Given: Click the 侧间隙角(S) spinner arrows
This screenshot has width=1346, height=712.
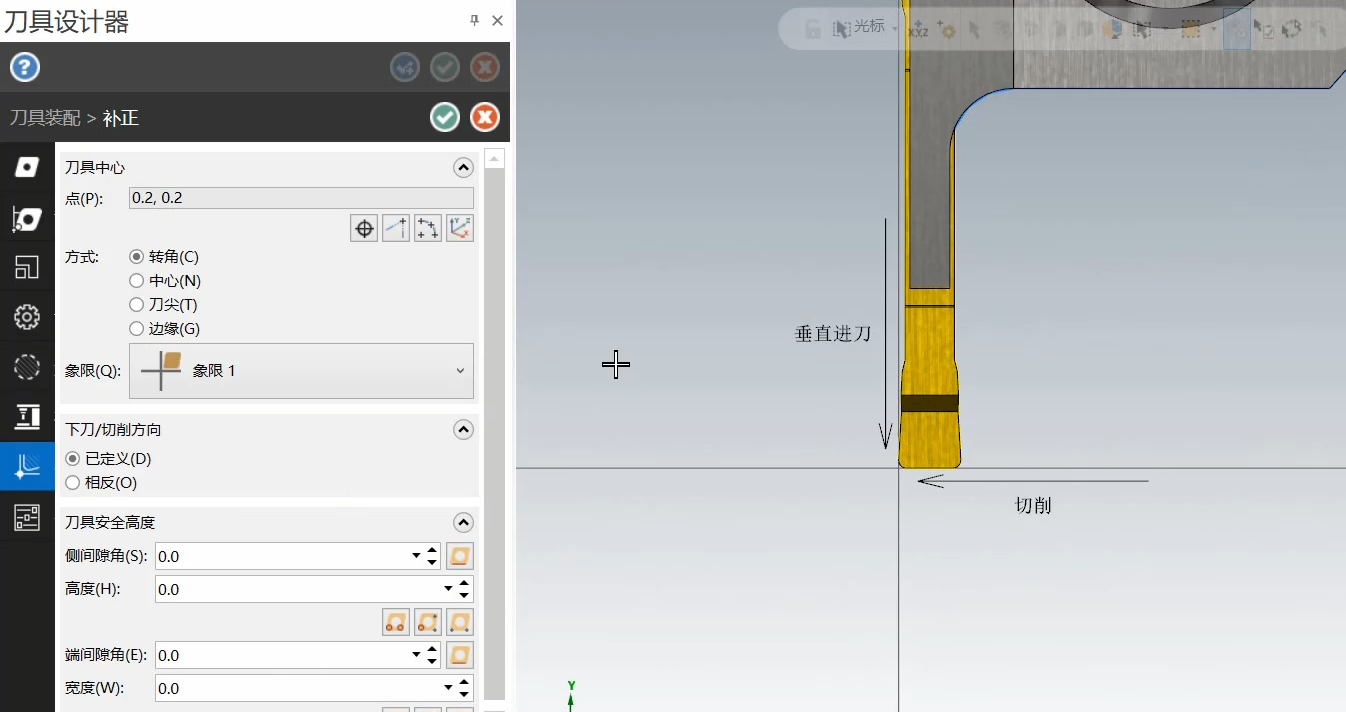Looking at the screenshot, I should pyautogui.click(x=433, y=556).
